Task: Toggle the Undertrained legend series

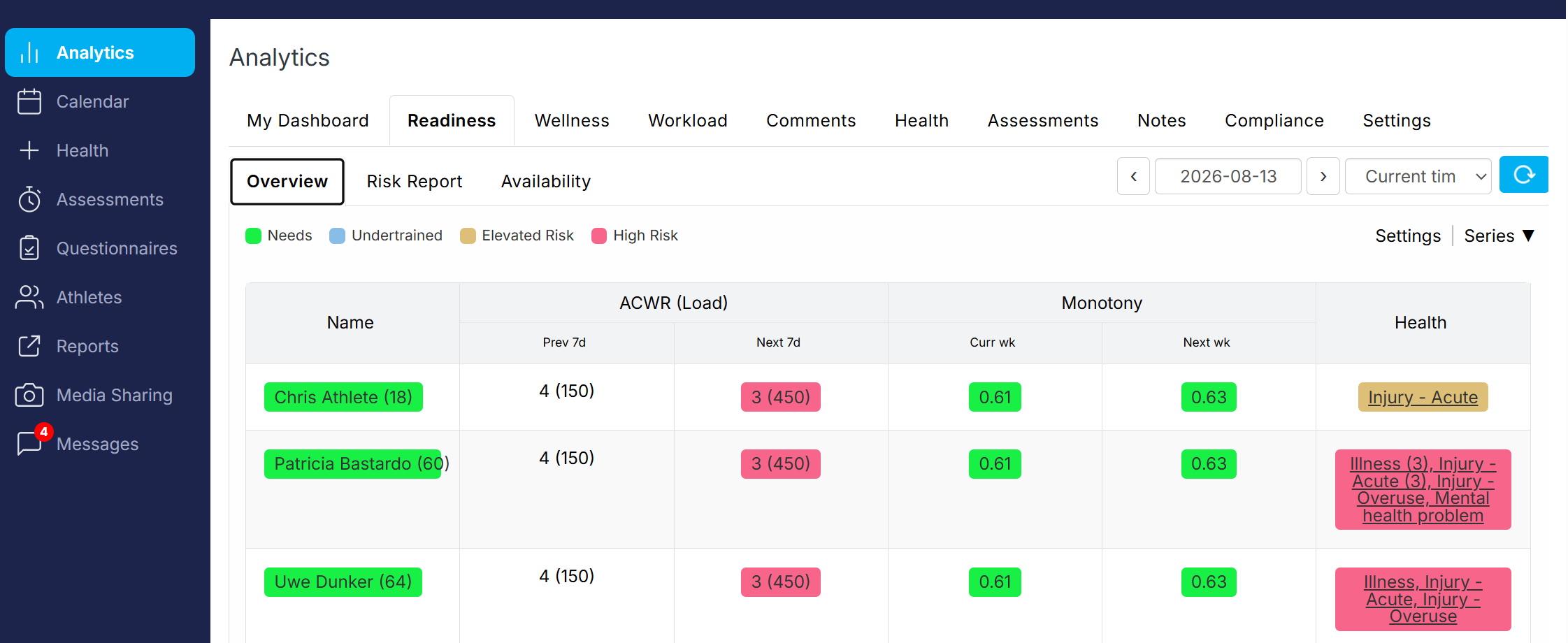Action: click(386, 236)
